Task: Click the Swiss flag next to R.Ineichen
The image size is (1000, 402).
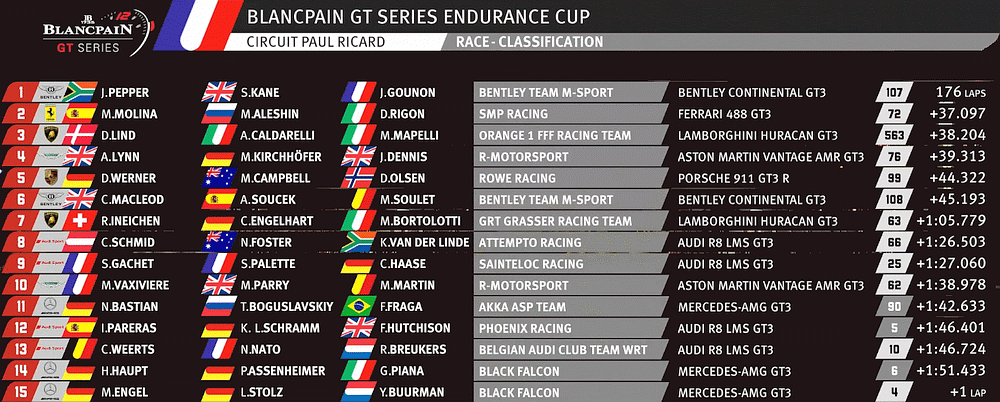Action: point(79,221)
